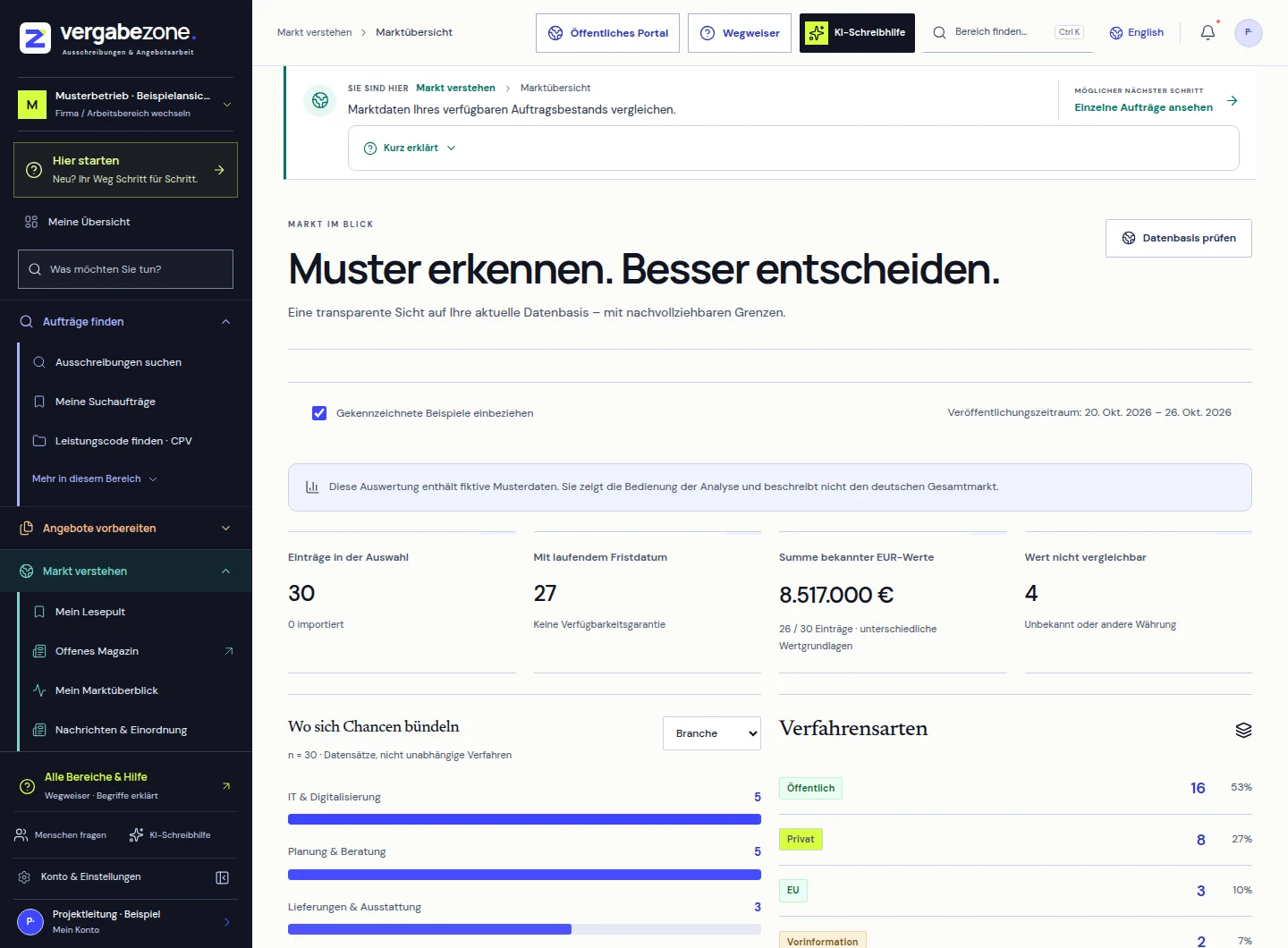Open the KI-Schreibhilfe header button
The image size is (1288, 948).
857,33
